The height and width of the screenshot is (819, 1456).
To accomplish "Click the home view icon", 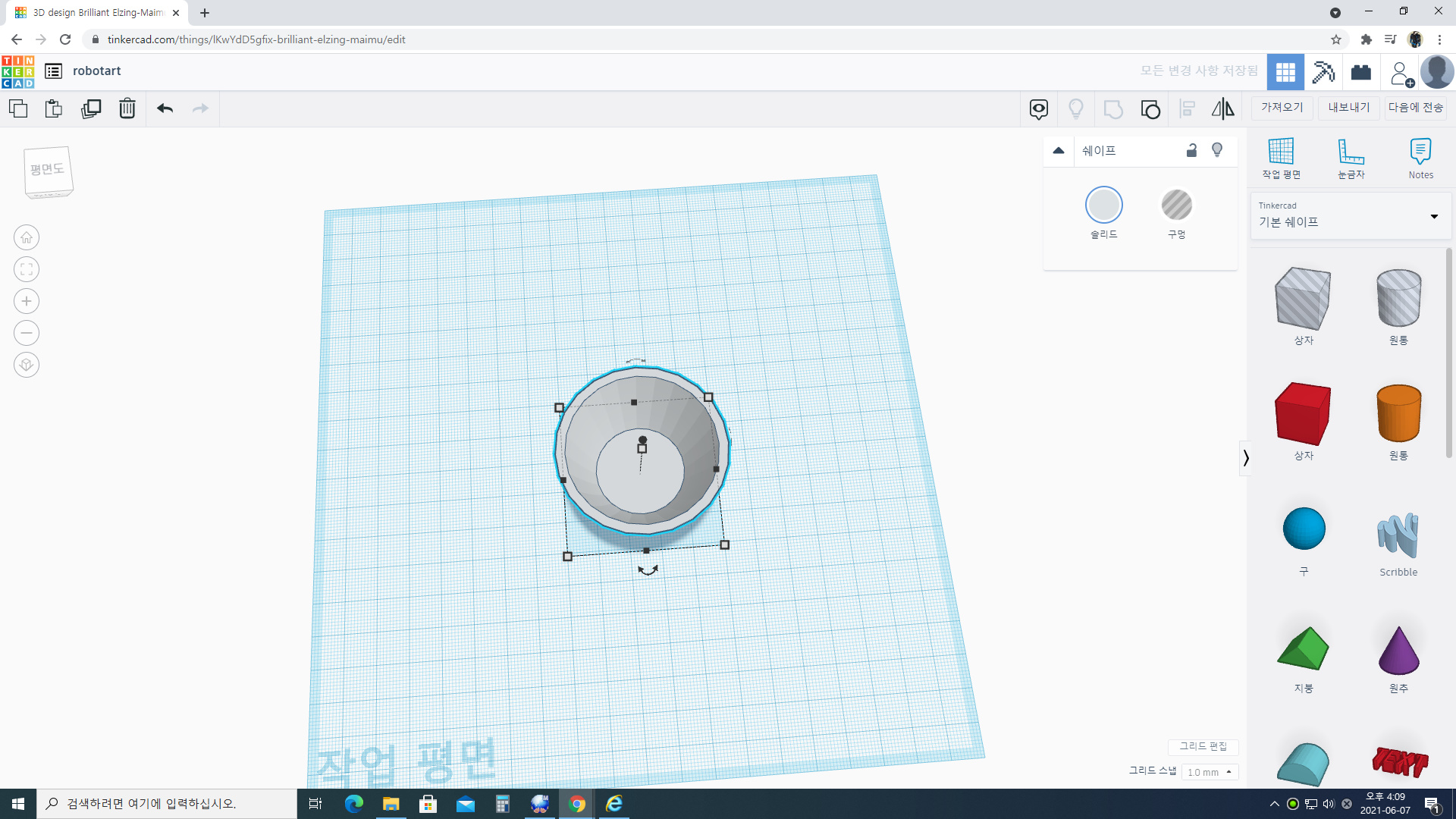I will (27, 237).
